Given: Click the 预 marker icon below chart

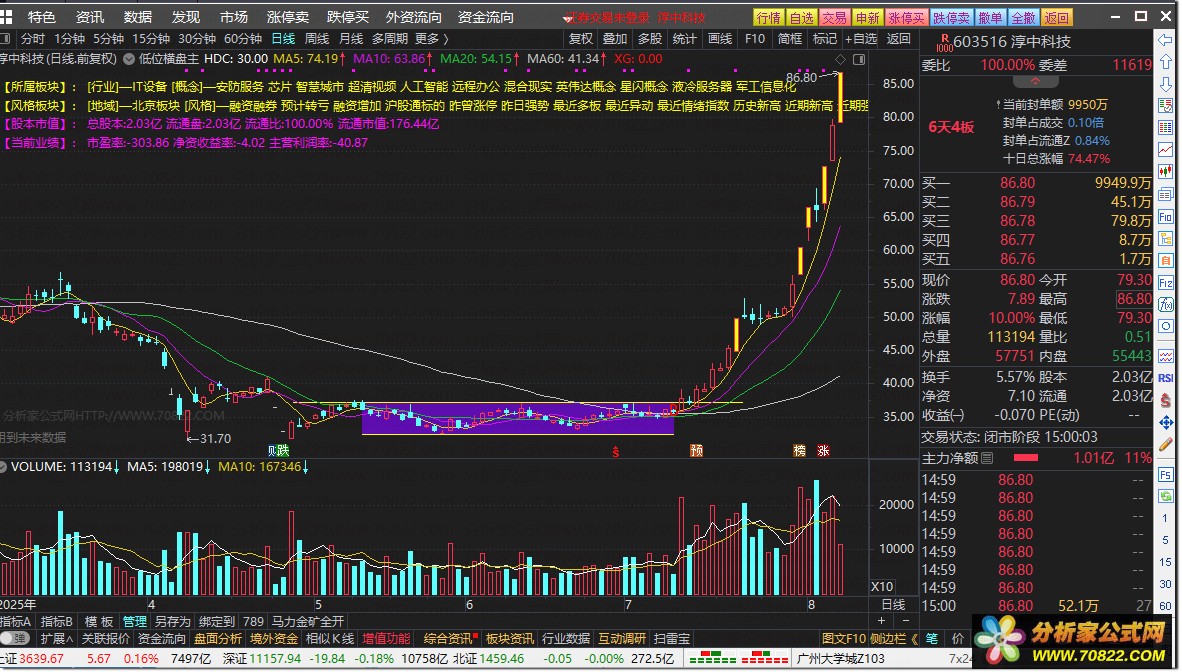Looking at the screenshot, I should click(x=697, y=450).
